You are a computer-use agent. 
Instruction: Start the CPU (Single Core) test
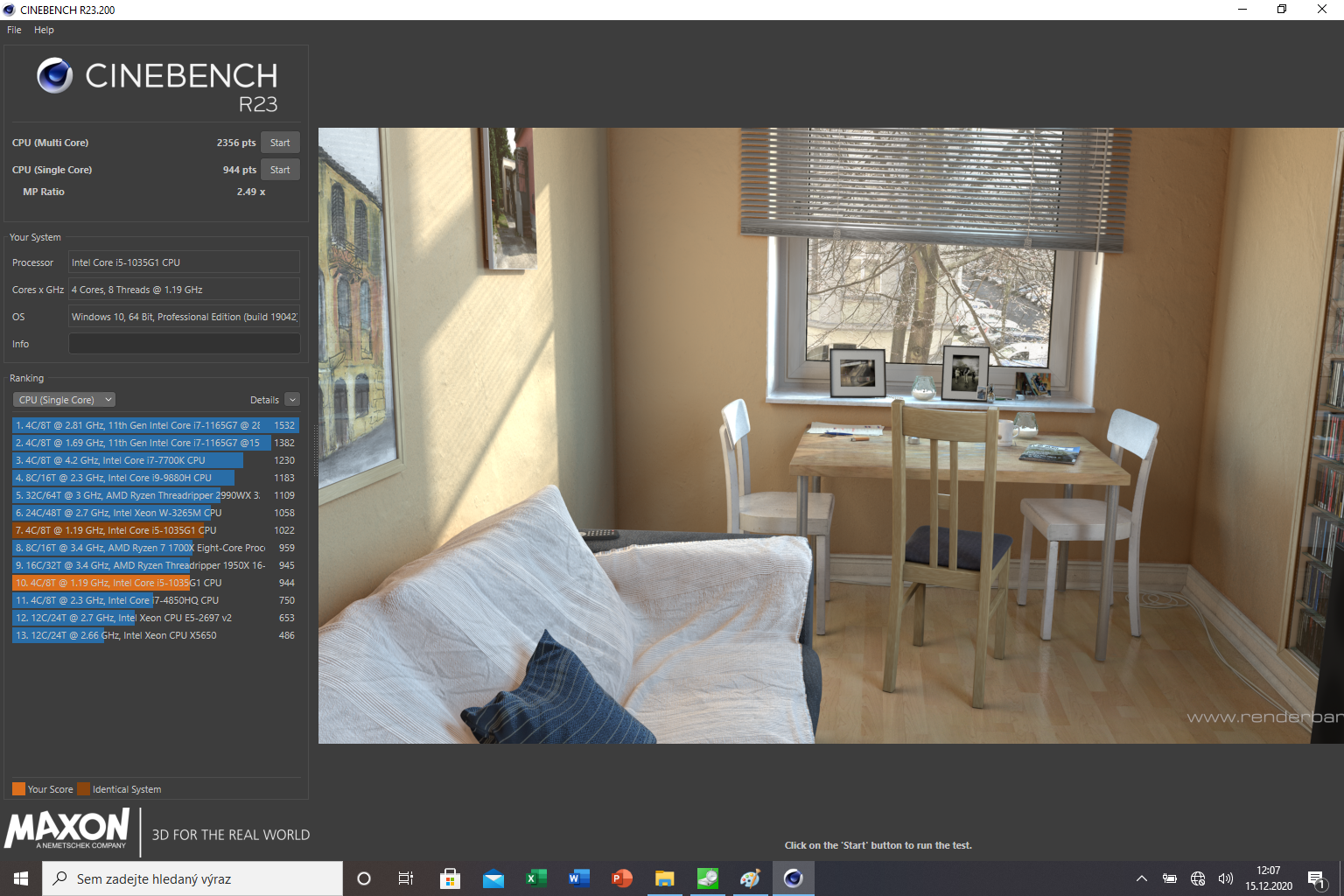(280, 170)
